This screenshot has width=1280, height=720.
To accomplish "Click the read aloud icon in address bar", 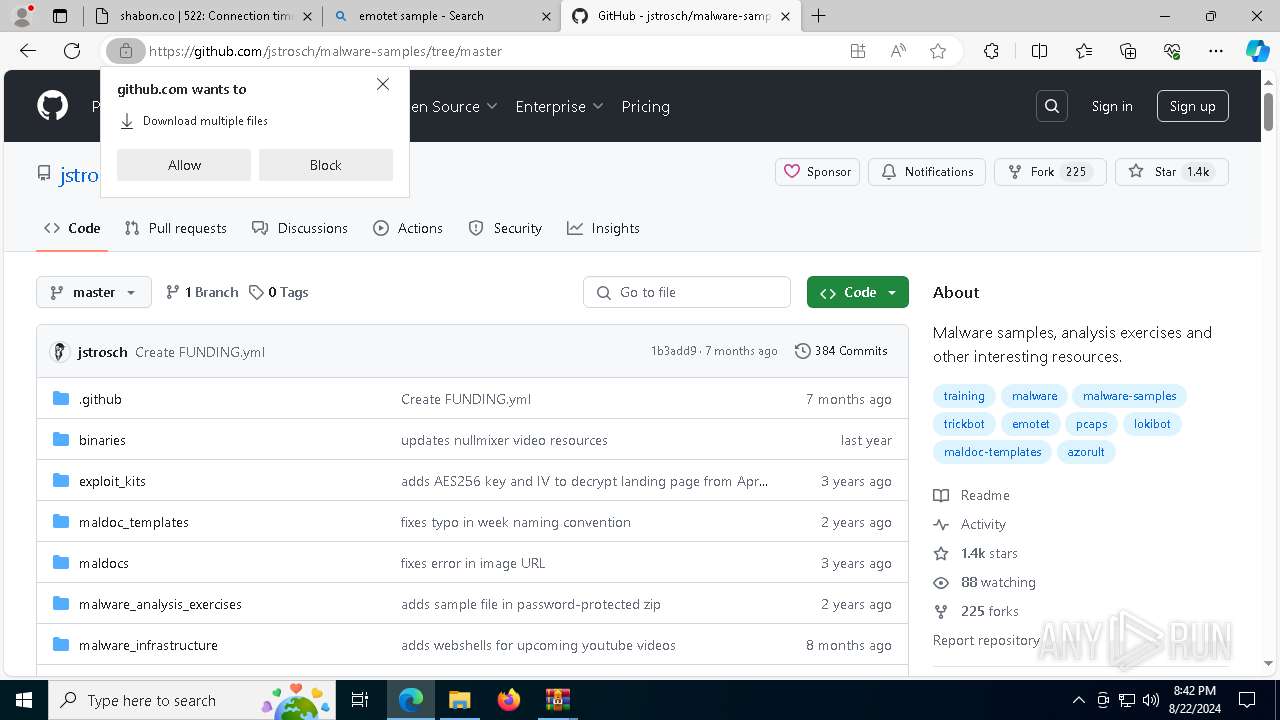I will 898,51.
